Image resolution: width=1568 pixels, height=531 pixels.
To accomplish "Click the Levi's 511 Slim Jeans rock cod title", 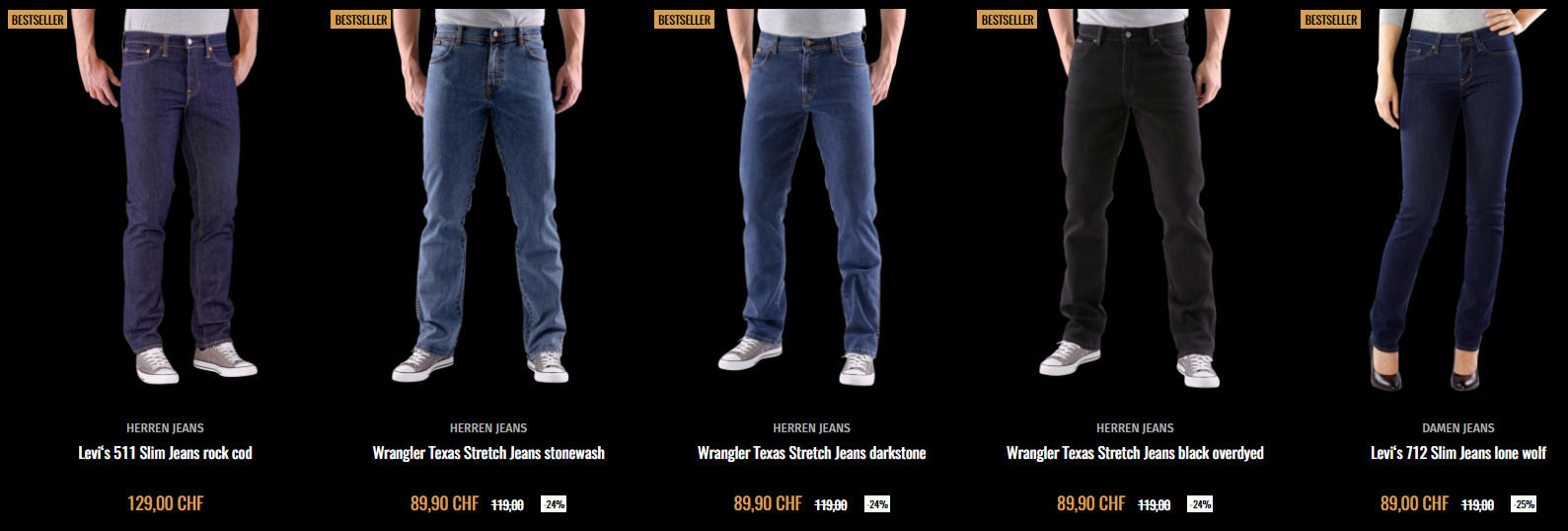I will 165,453.
